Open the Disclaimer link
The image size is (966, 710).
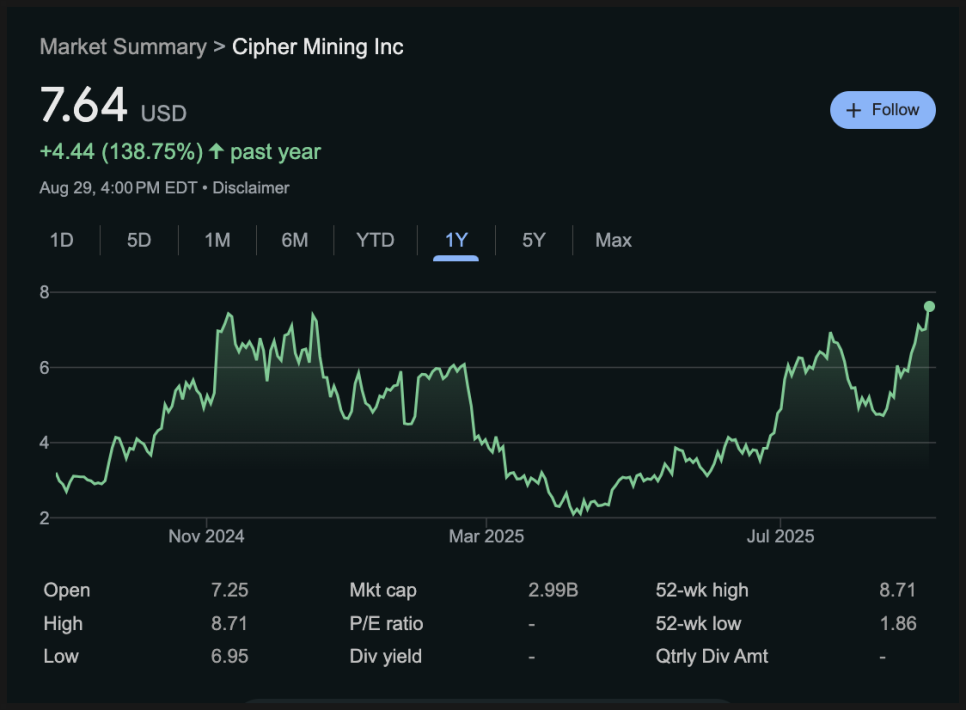251,188
